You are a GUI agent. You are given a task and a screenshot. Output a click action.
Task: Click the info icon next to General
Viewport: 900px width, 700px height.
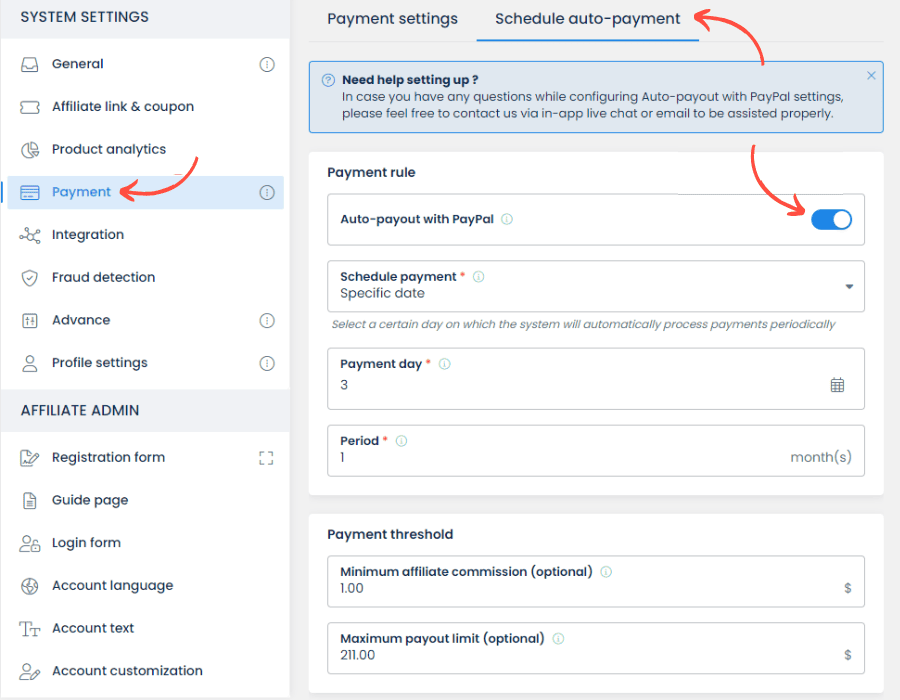[267, 64]
